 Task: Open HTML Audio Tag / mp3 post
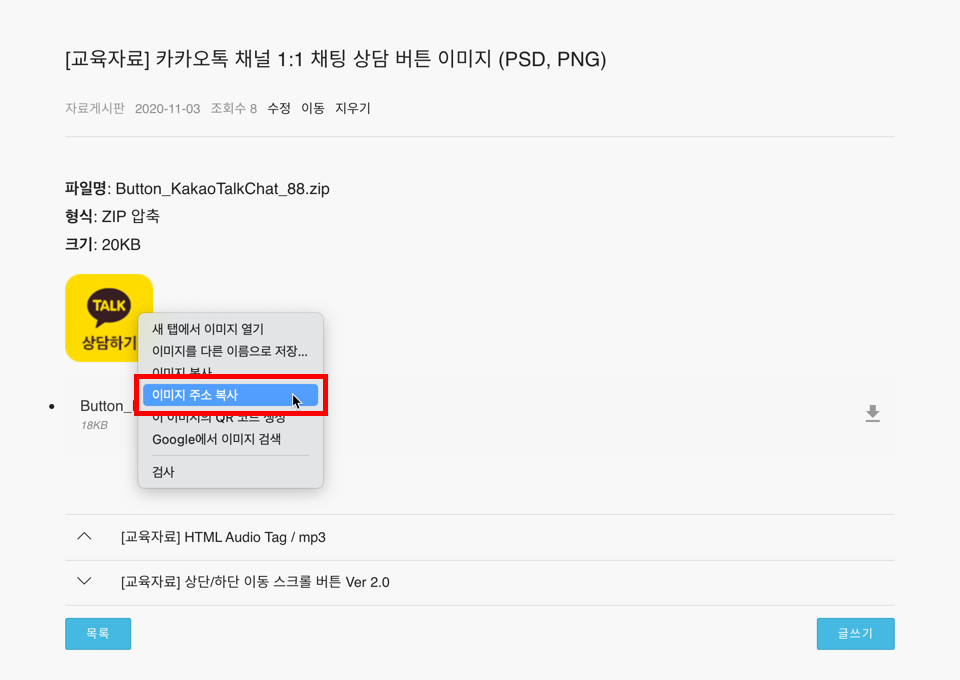coord(223,537)
